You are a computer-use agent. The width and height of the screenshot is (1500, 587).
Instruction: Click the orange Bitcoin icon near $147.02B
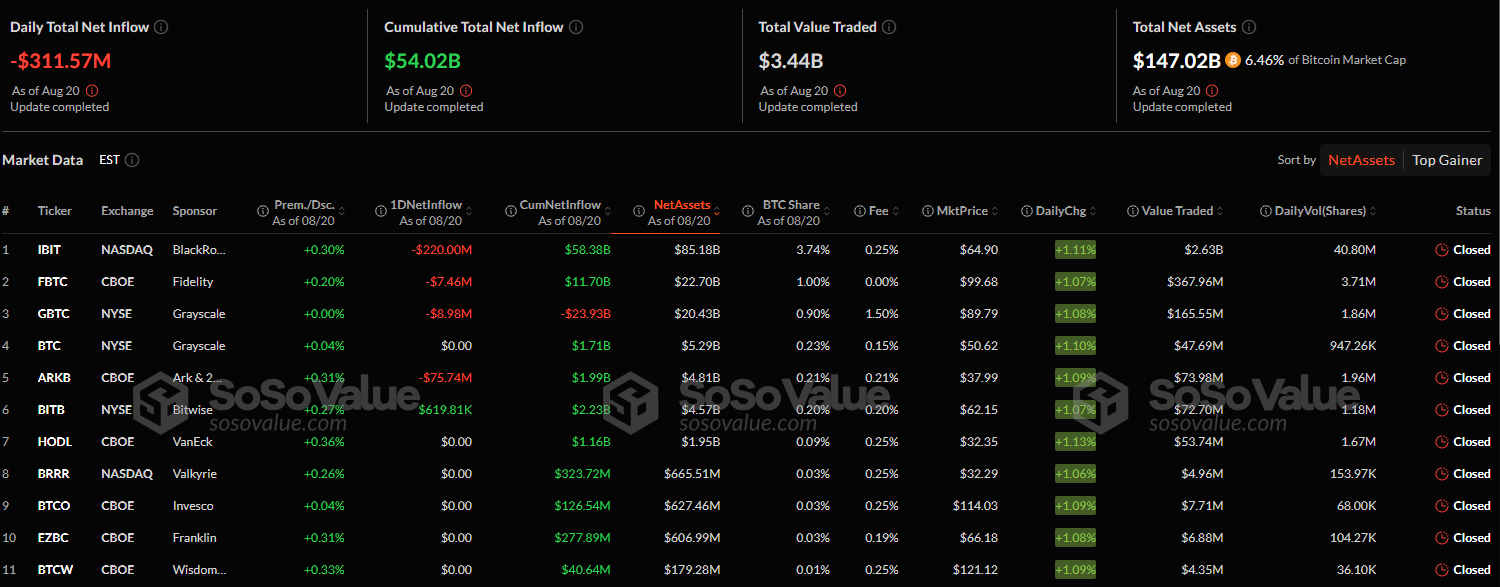pos(1232,60)
